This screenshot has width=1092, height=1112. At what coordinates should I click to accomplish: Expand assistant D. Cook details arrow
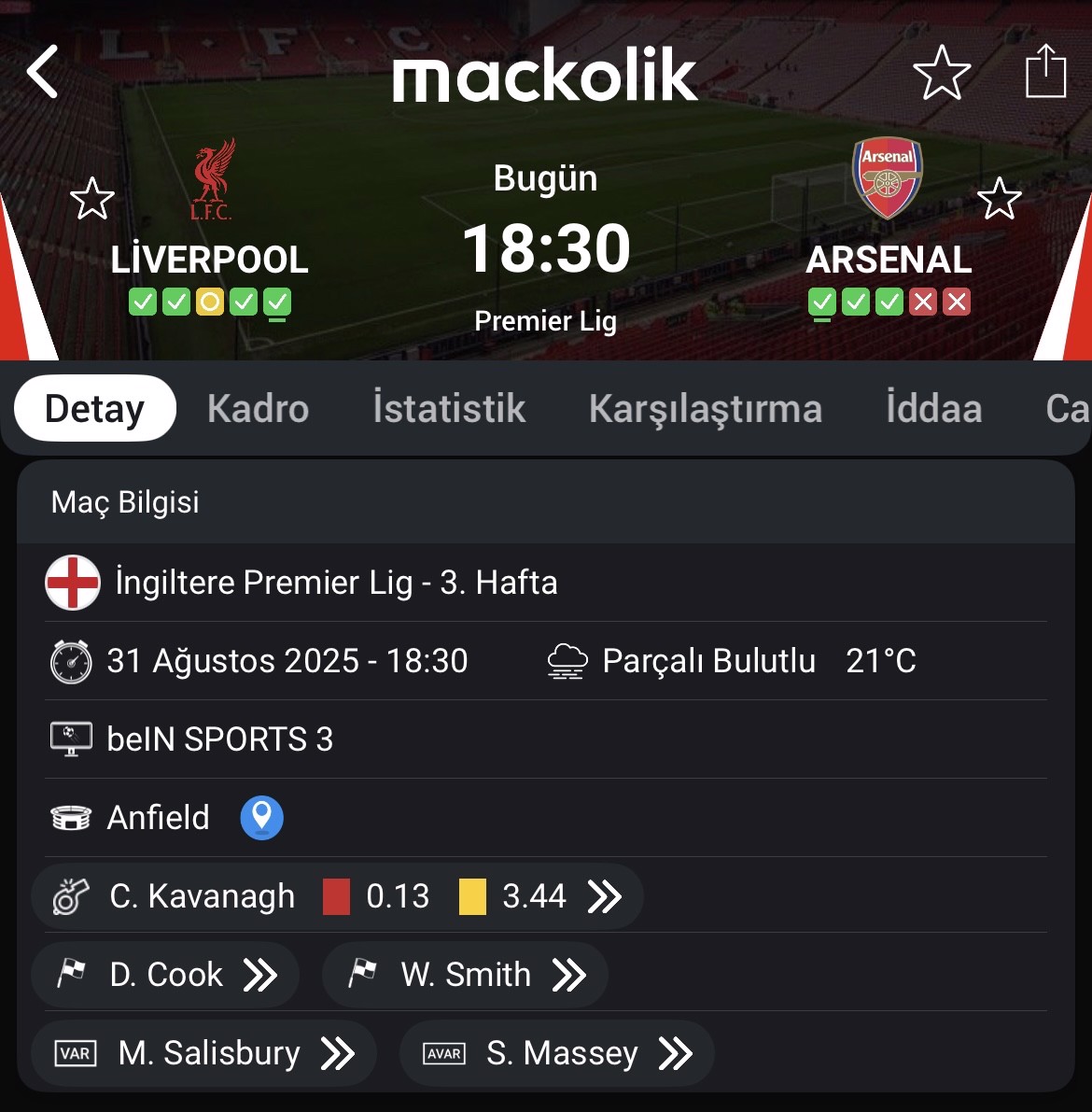pyautogui.click(x=260, y=975)
